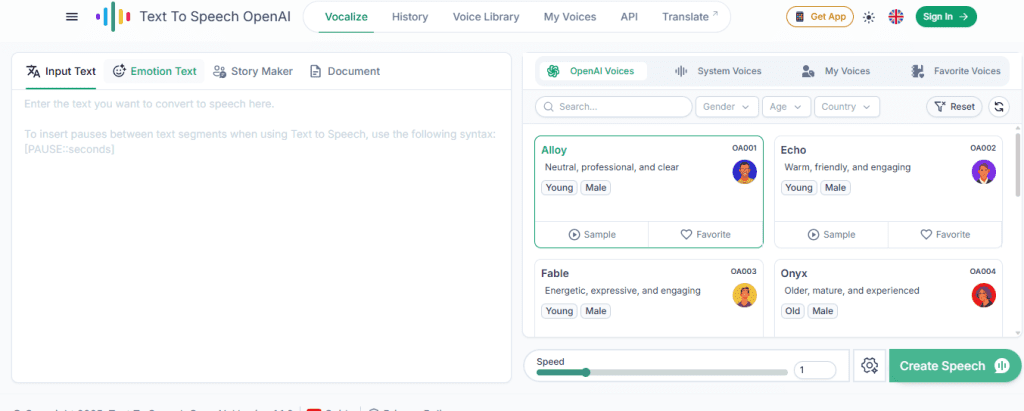This screenshot has height=411, width=1024.
Task: Play the Alloy voice Sample
Action: (592, 235)
